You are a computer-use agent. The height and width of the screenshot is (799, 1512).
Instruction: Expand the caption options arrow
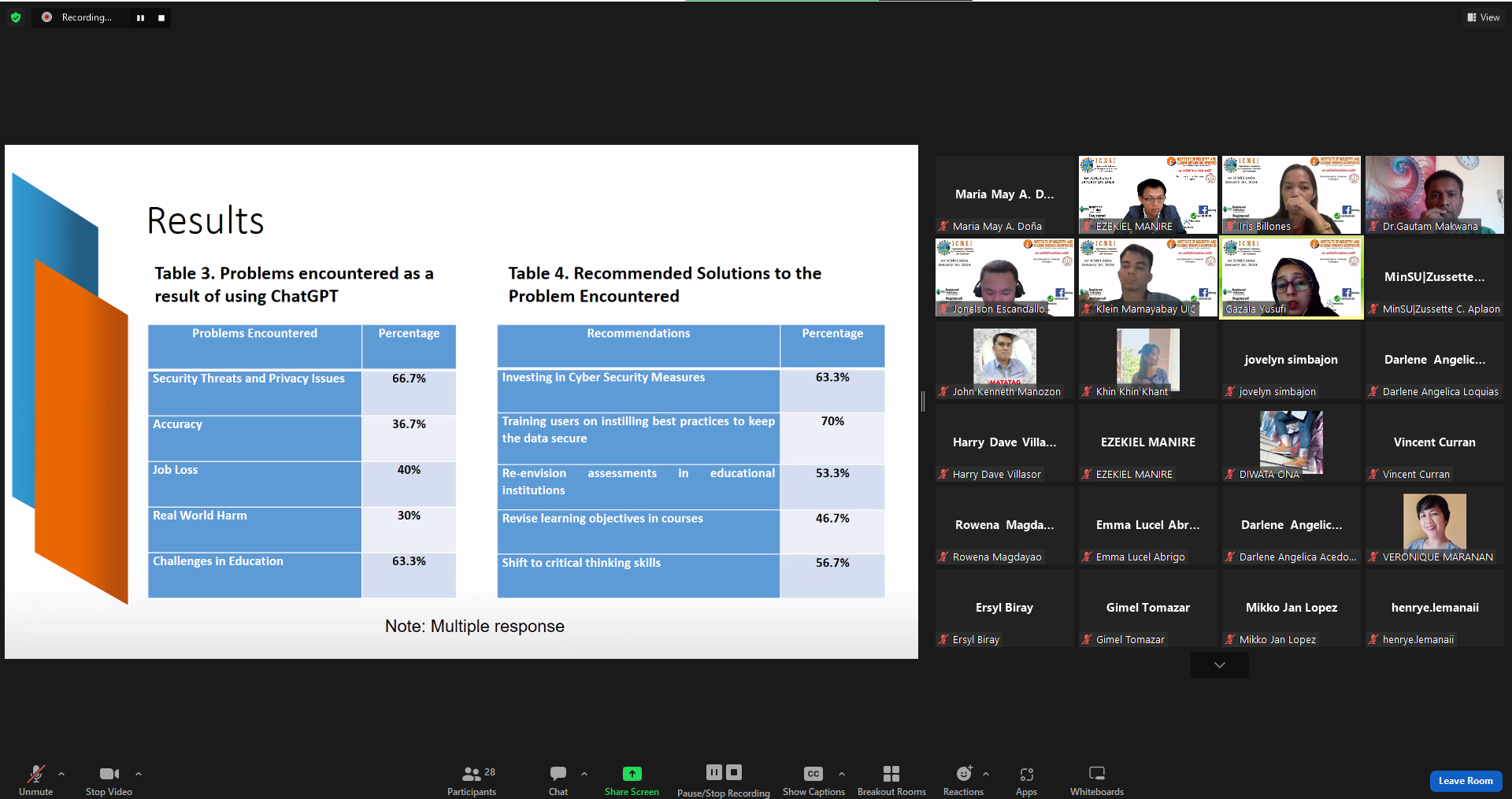[842, 774]
